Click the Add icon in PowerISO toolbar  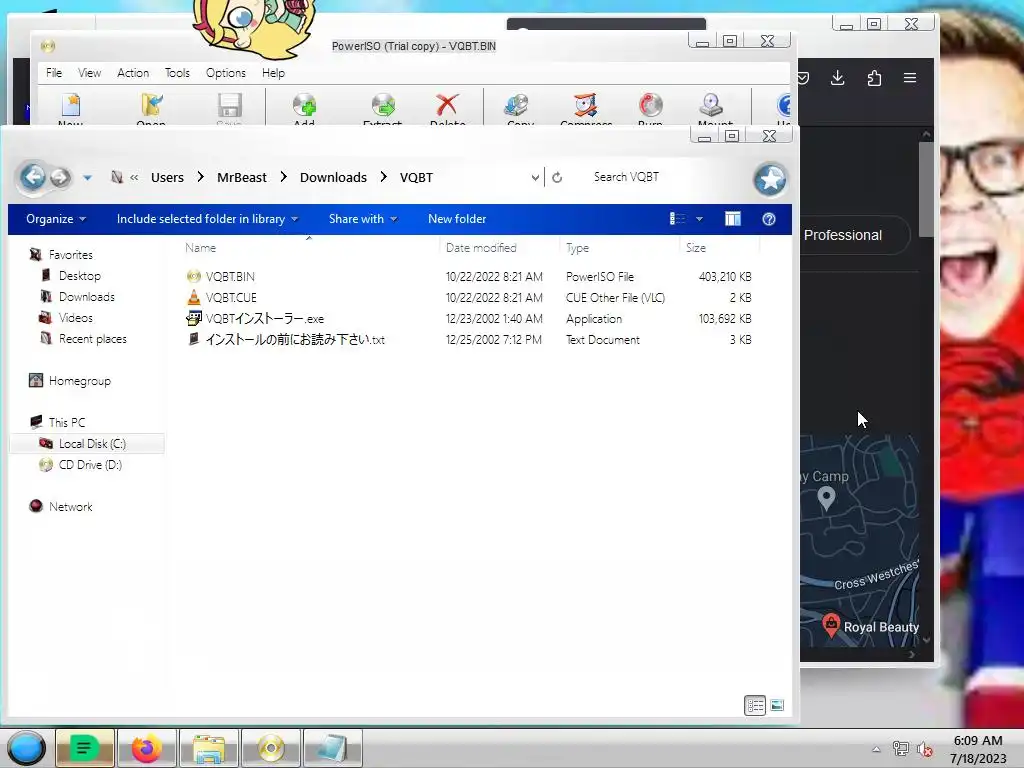tap(304, 106)
